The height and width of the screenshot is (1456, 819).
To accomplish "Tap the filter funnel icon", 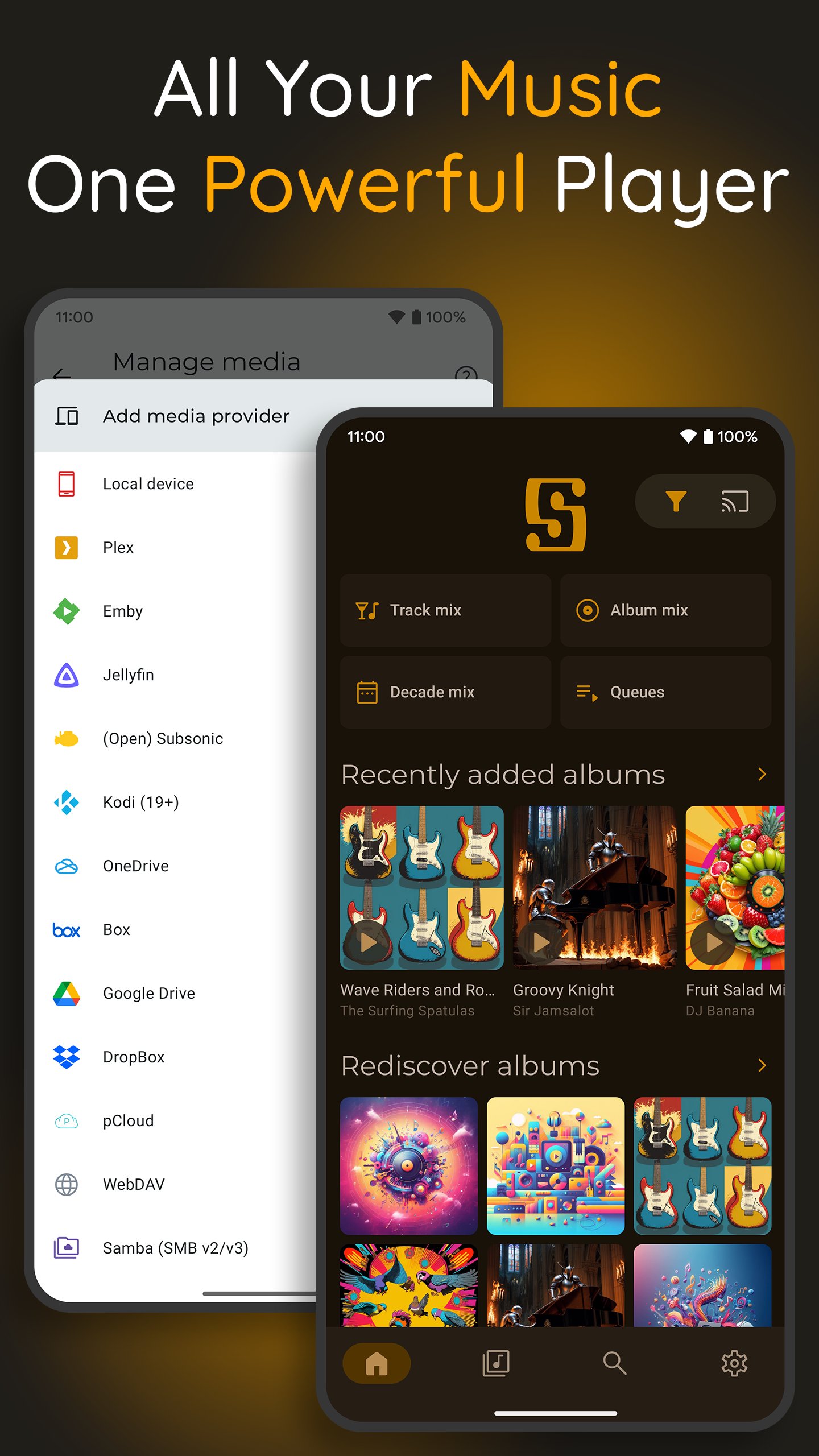I will (676, 501).
